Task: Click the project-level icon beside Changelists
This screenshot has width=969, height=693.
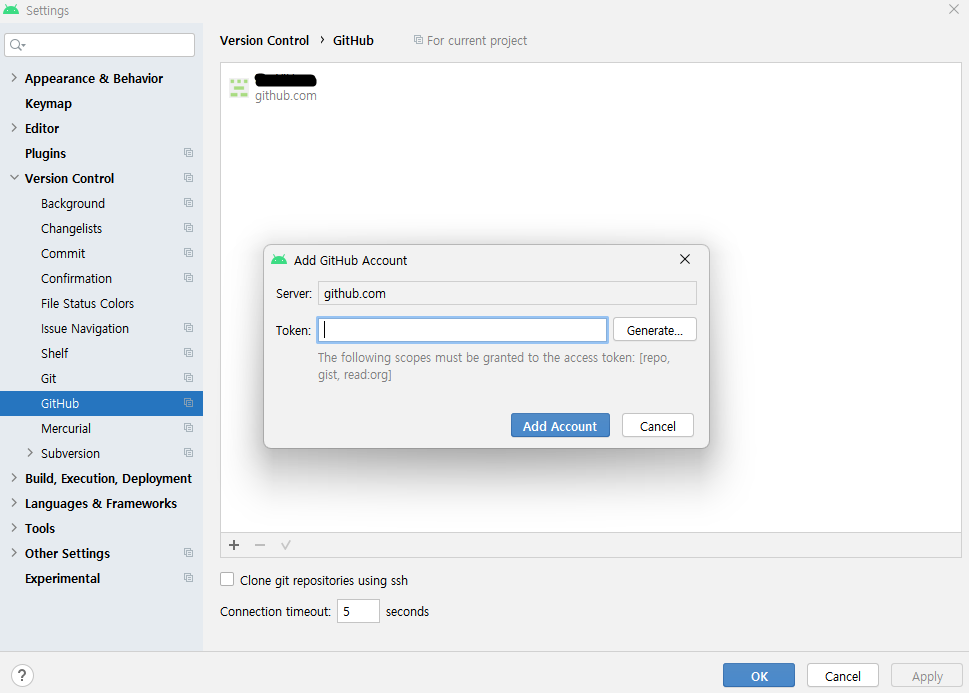Action: coord(188,227)
